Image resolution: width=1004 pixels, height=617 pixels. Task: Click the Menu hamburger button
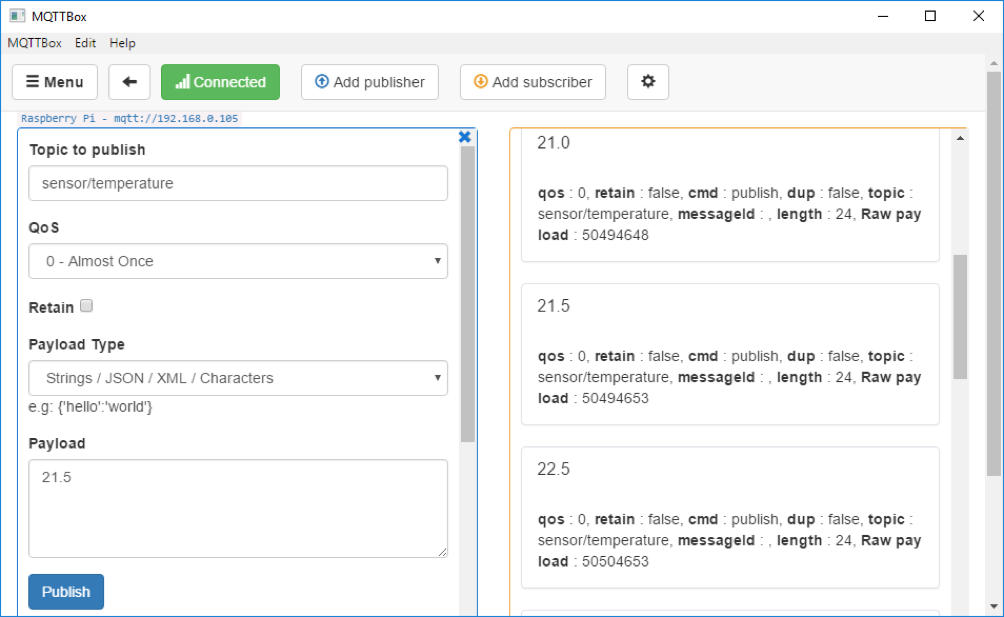(x=55, y=82)
